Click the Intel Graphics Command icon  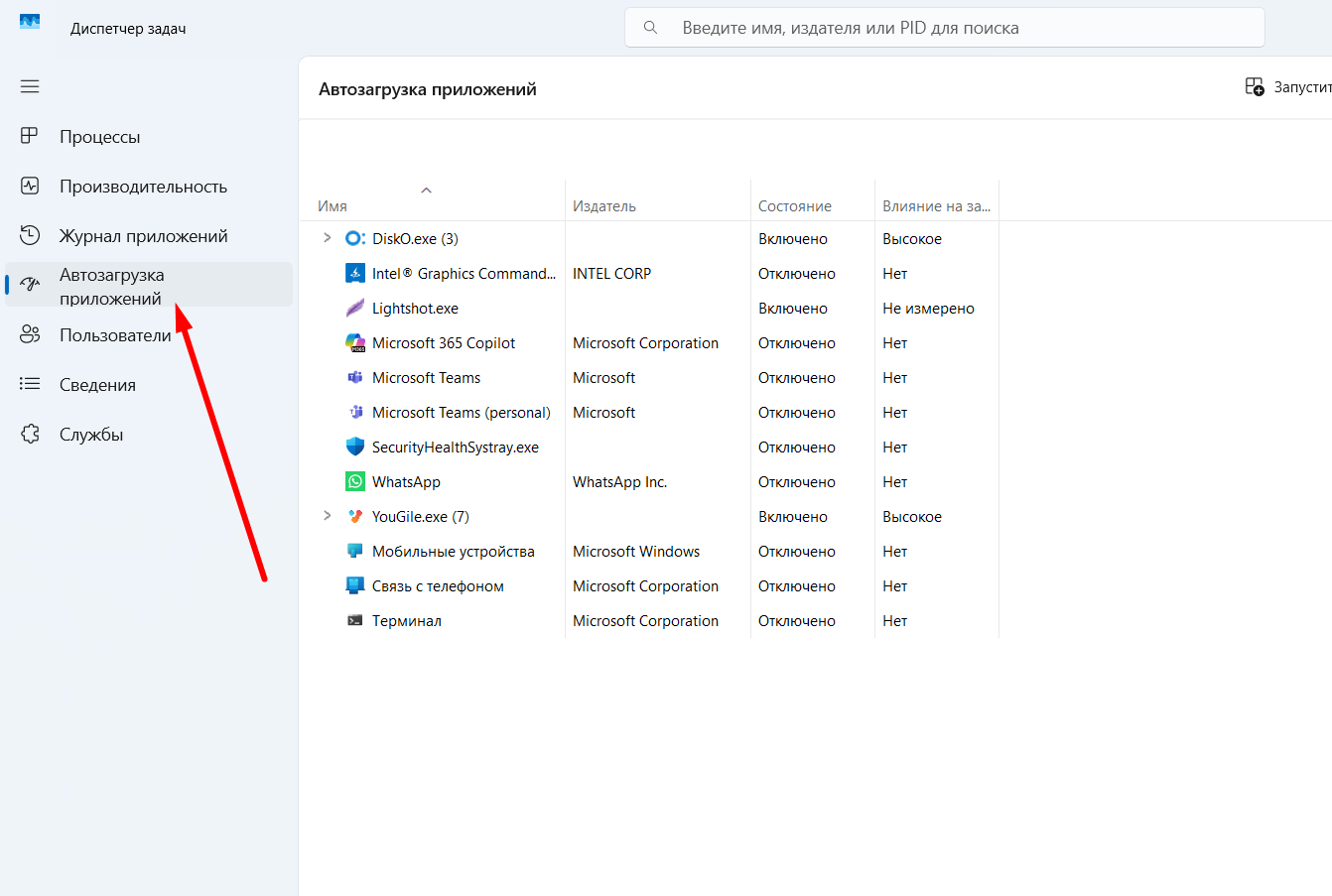tap(355, 273)
